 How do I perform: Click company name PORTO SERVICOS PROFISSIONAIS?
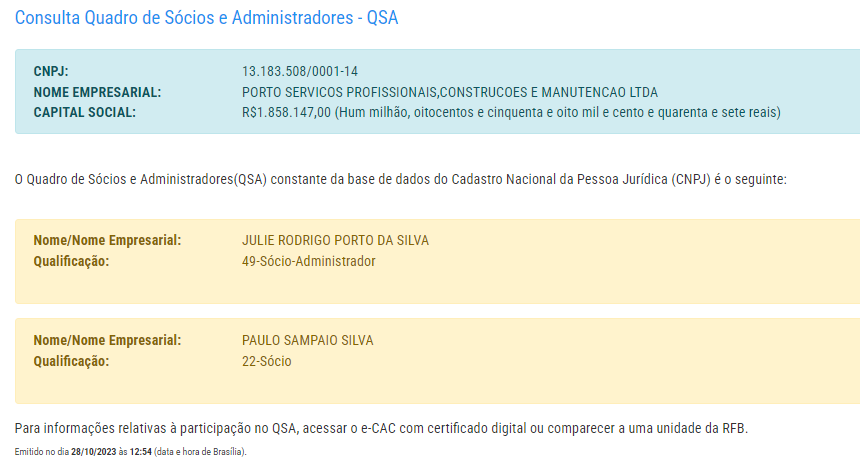(x=450, y=92)
